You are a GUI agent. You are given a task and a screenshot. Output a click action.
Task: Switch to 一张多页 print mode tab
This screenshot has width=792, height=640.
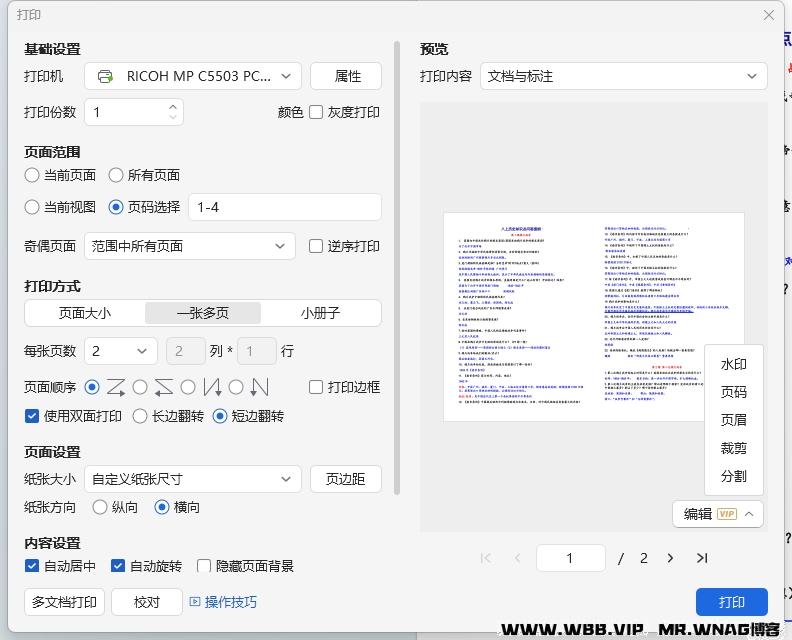tap(203, 313)
